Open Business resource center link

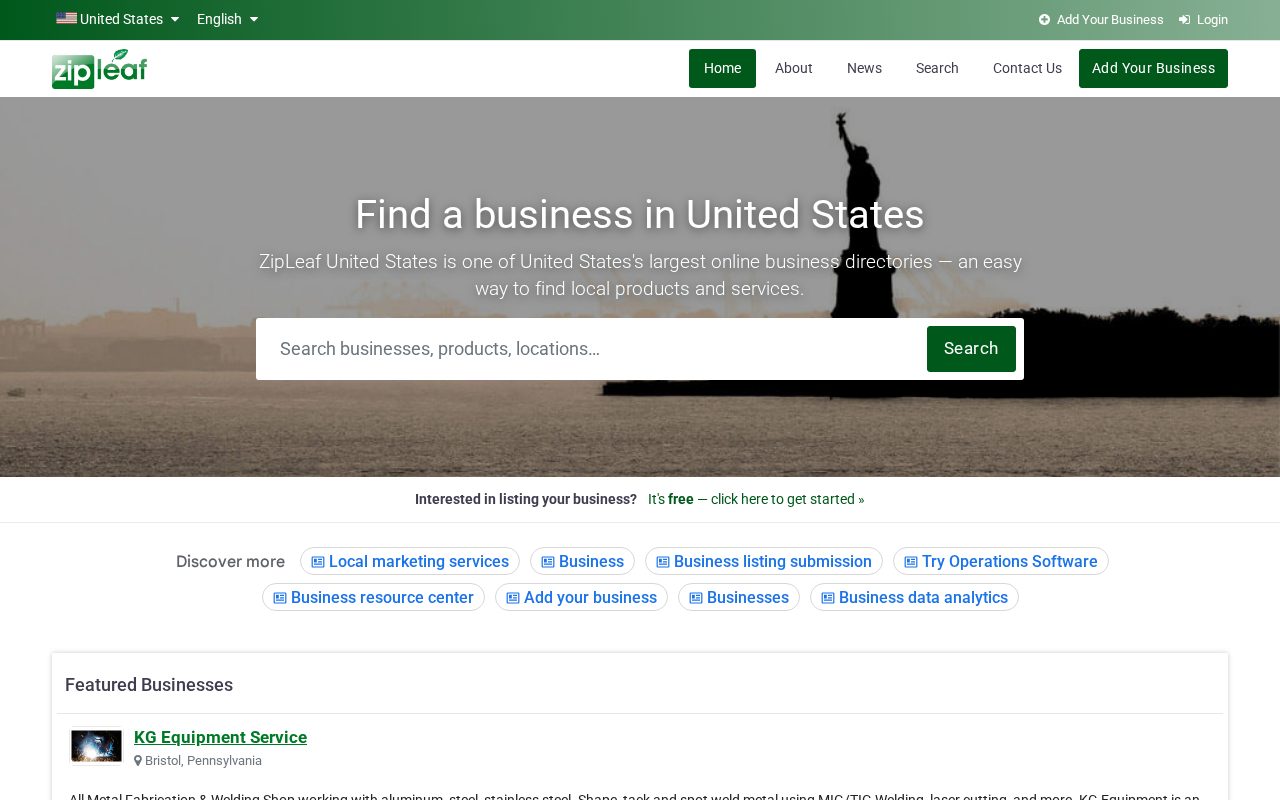(x=373, y=597)
